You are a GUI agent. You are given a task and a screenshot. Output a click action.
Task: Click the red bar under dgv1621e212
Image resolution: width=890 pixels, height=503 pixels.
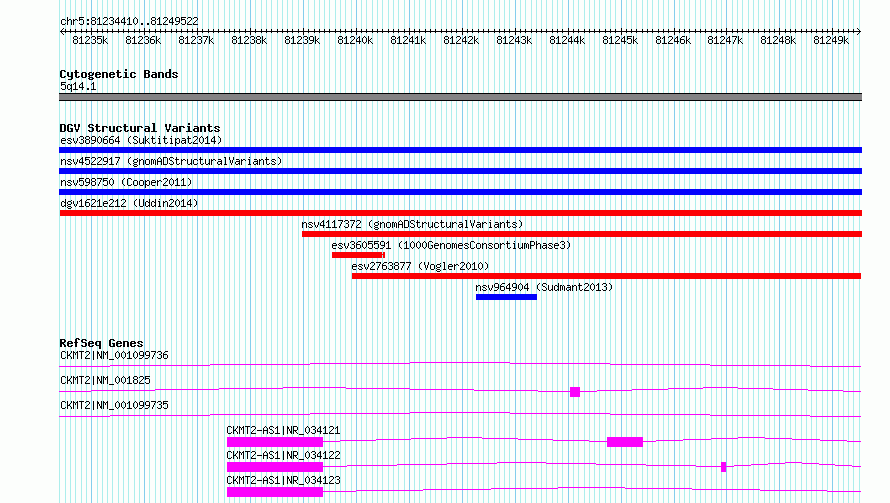point(460,213)
